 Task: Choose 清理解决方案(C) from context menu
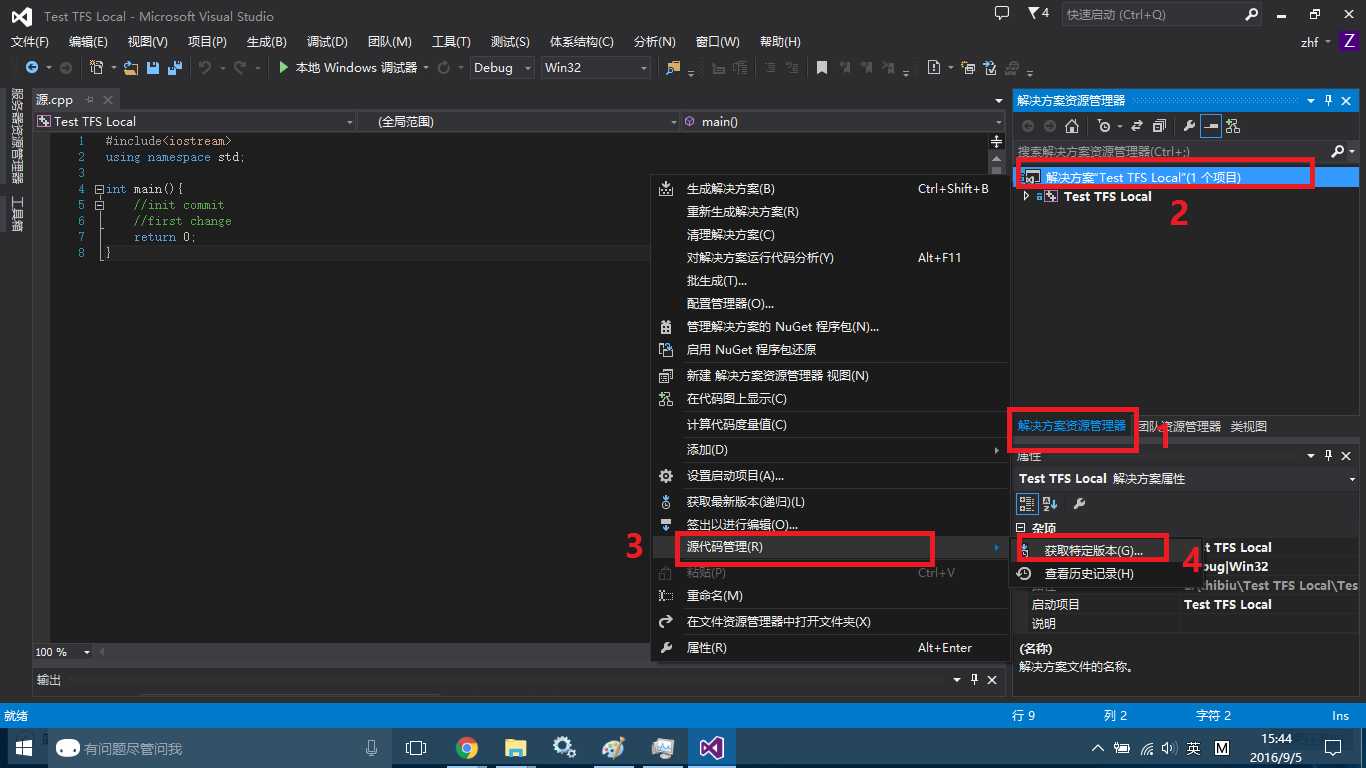click(x=829, y=235)
